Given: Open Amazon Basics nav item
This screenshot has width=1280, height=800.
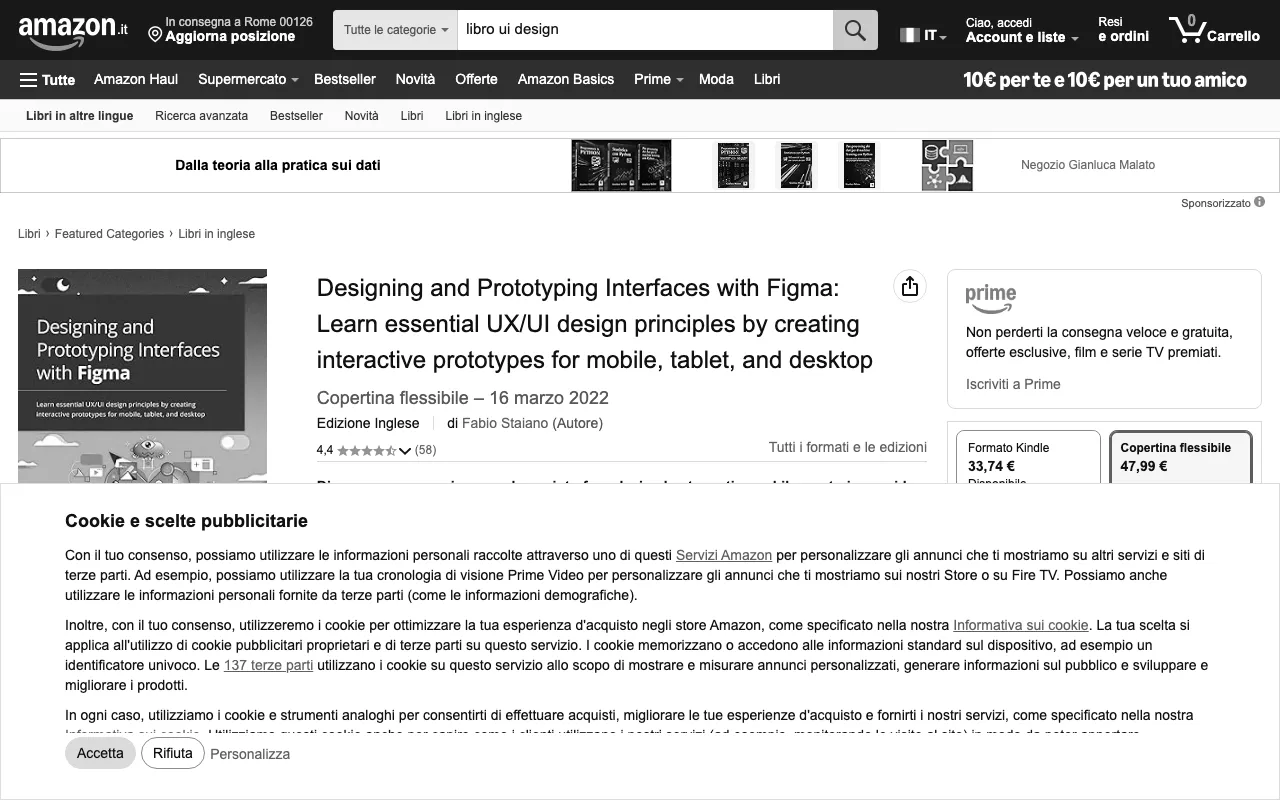Looking at the screenshot, I should pos(566,79).
